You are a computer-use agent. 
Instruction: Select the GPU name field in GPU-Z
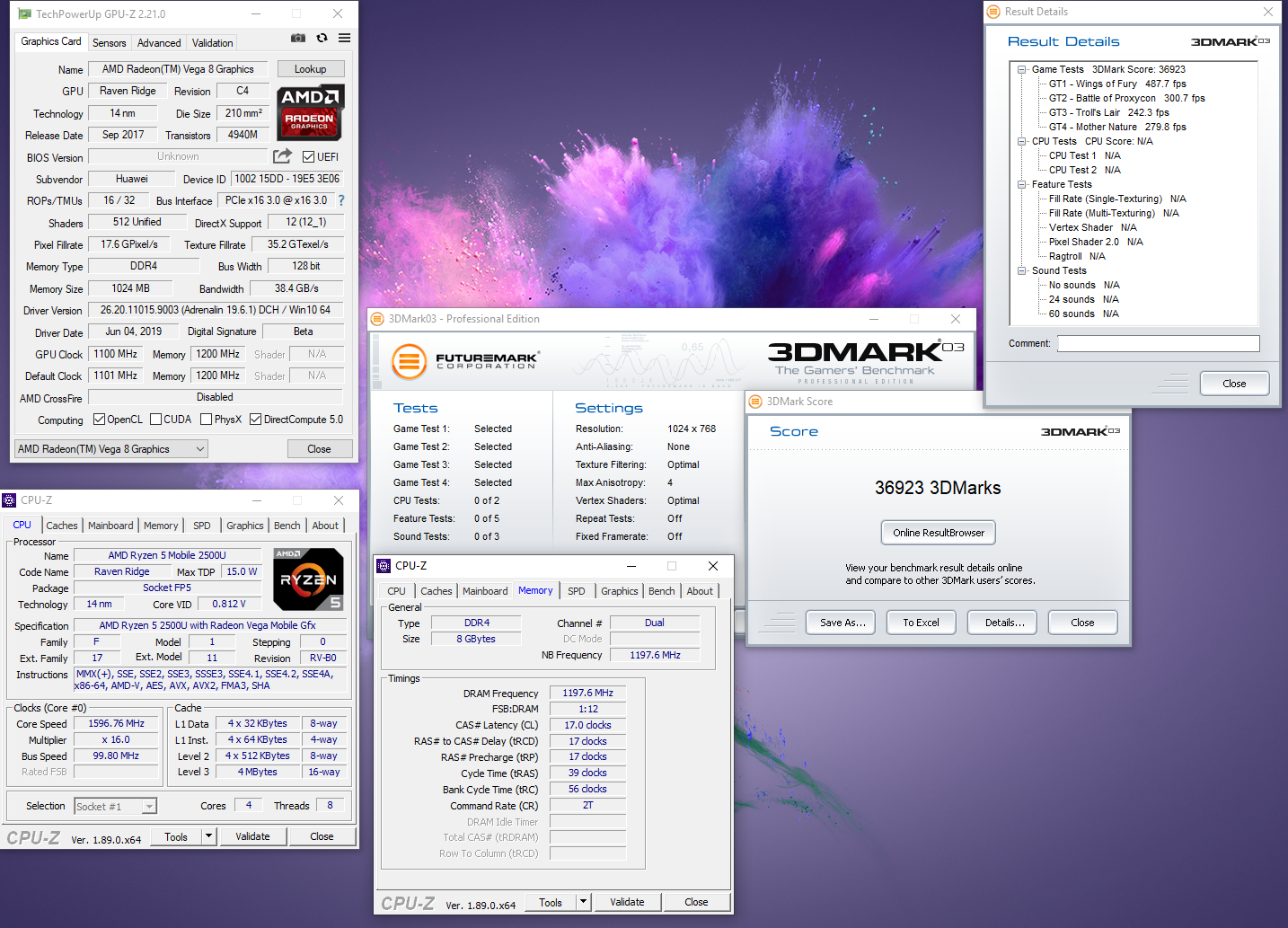[x=178, y=69]
